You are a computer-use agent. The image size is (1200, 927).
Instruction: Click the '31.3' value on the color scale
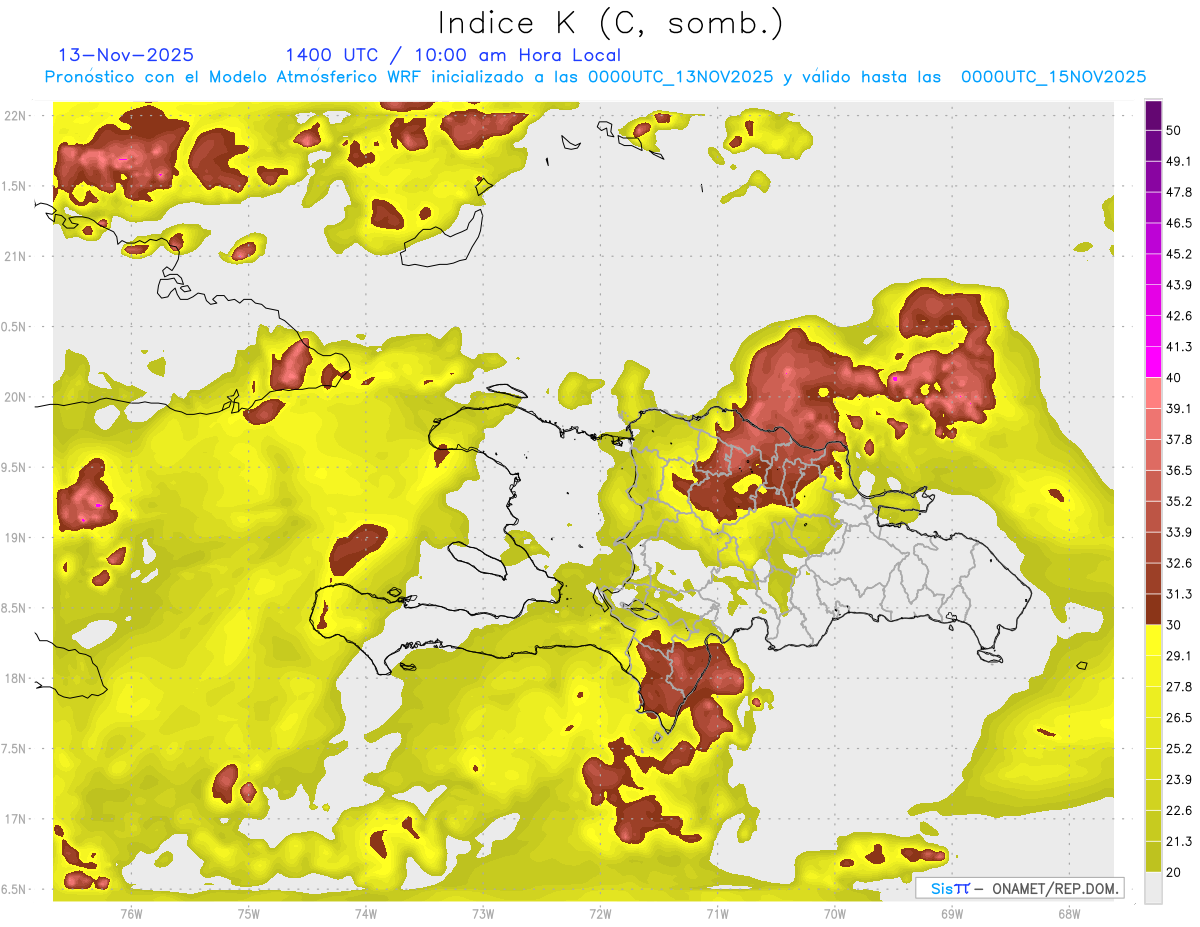pyautogui.click(x=1178, y=594)
